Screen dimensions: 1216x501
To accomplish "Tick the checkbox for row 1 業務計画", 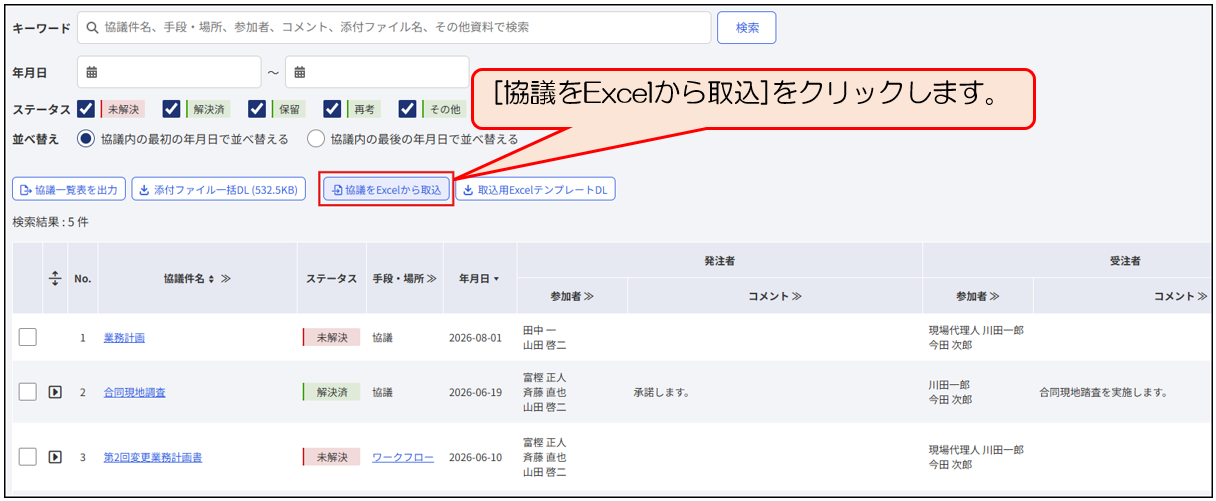I will 28,338.
